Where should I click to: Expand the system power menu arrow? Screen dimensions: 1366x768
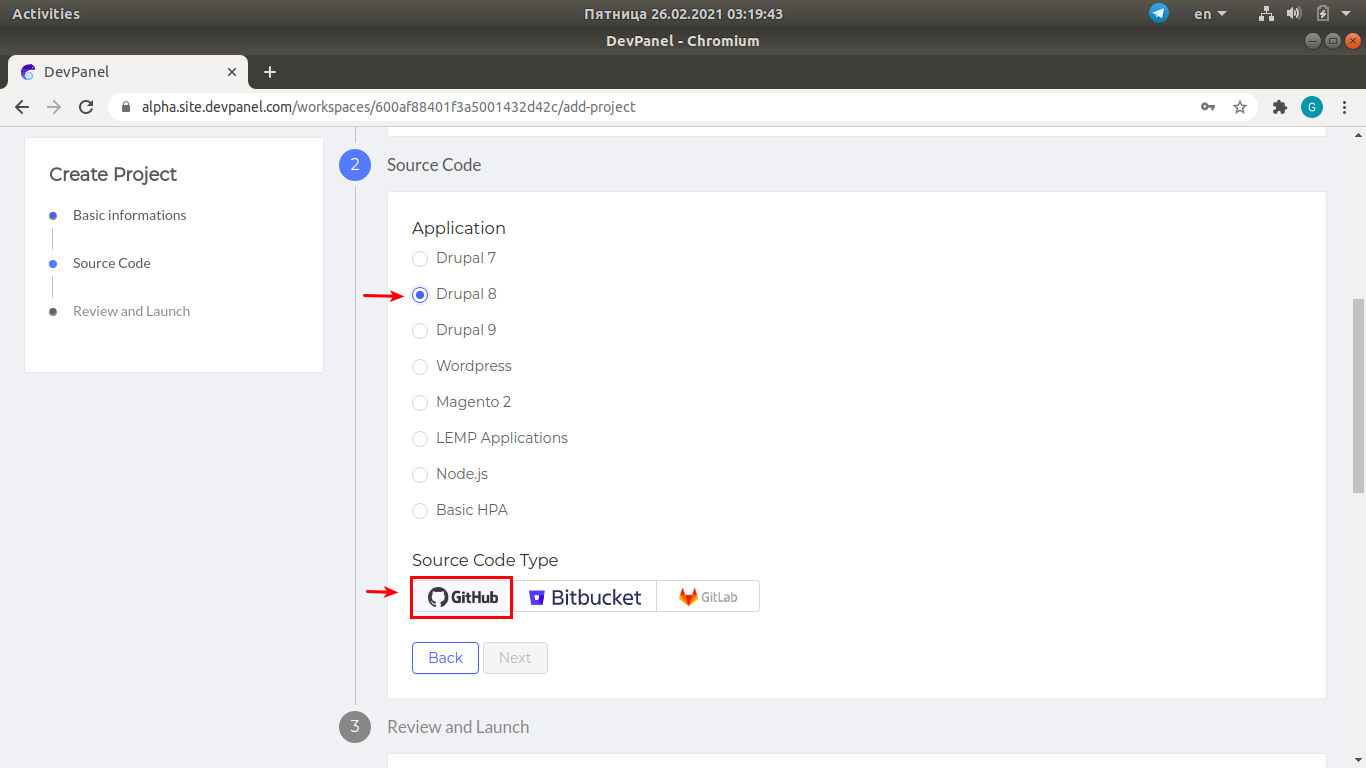pyautogui.click(x=1346, y=13)
